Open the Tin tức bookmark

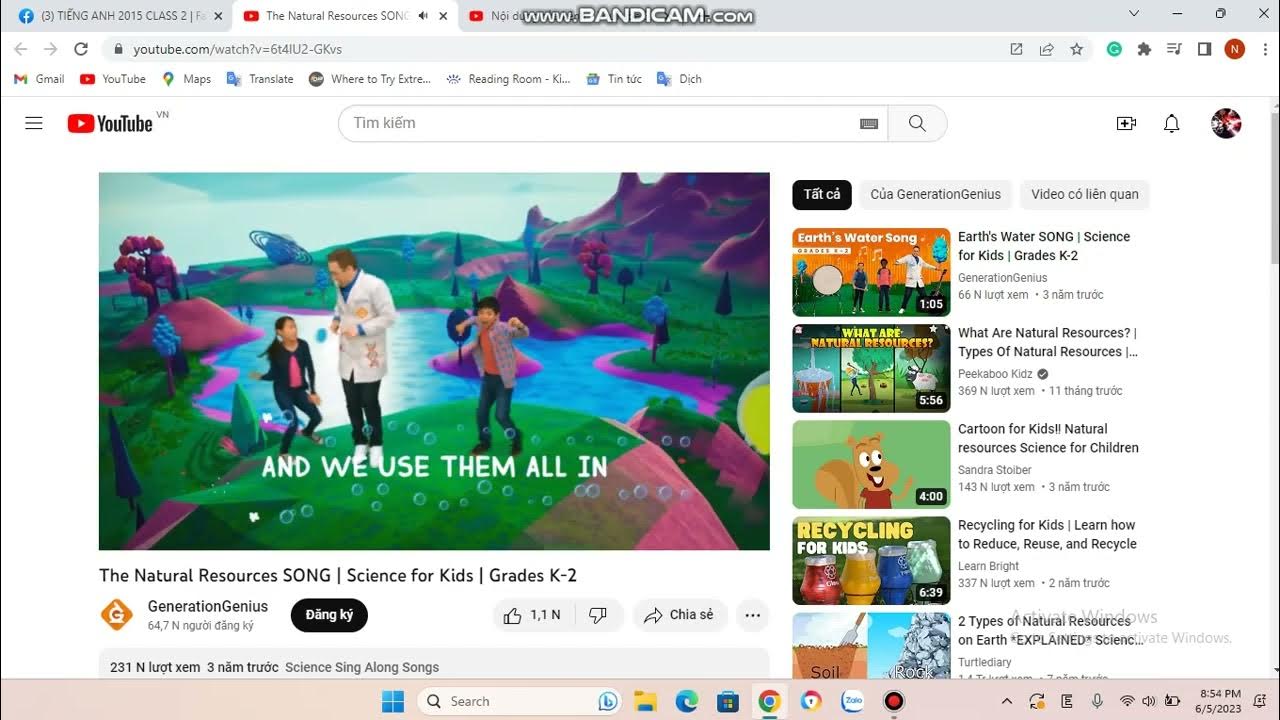[614, 79]
